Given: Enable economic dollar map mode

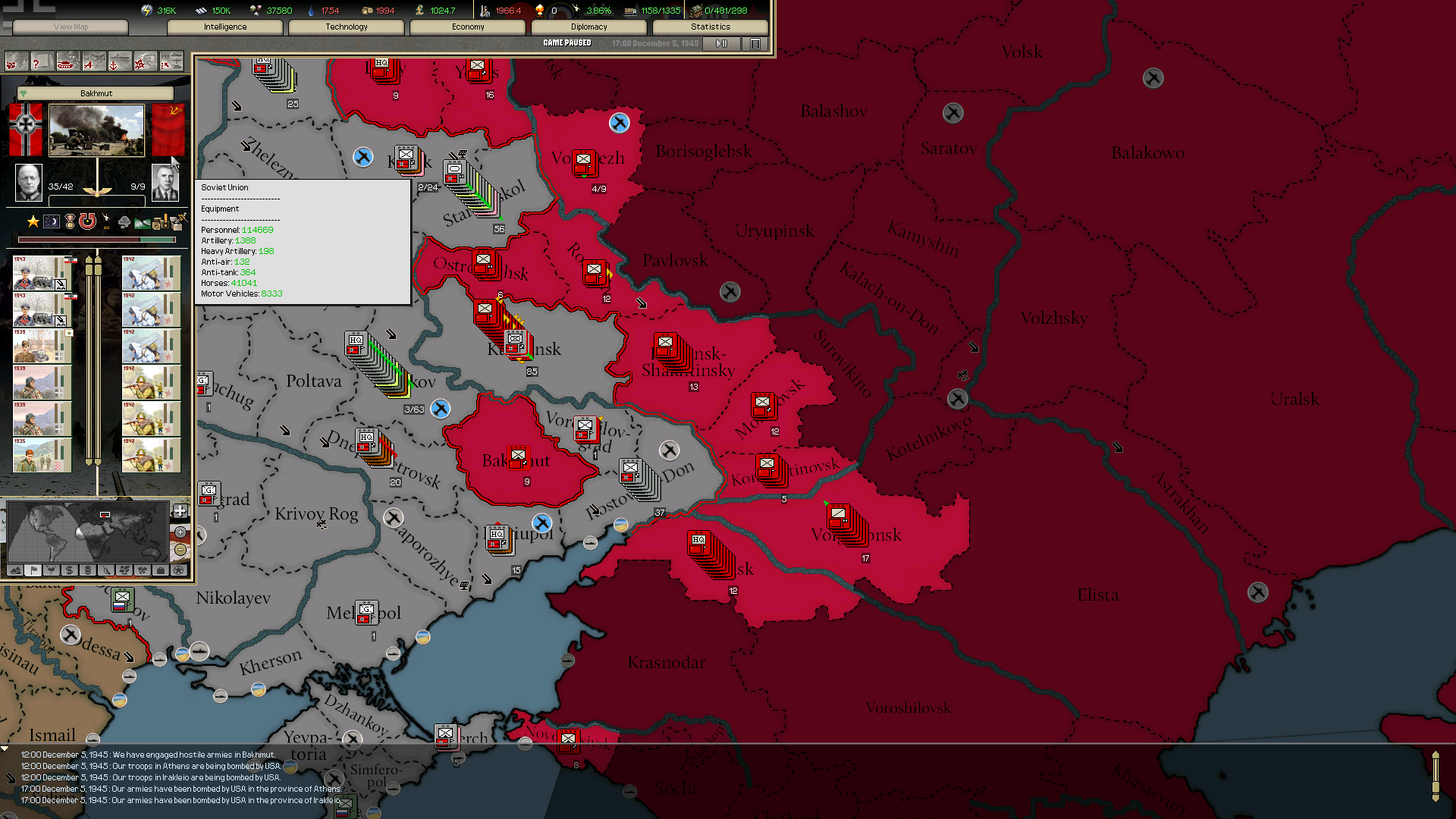Looking at the screenshot, I should pyautogui.click(x=69, y=570).
